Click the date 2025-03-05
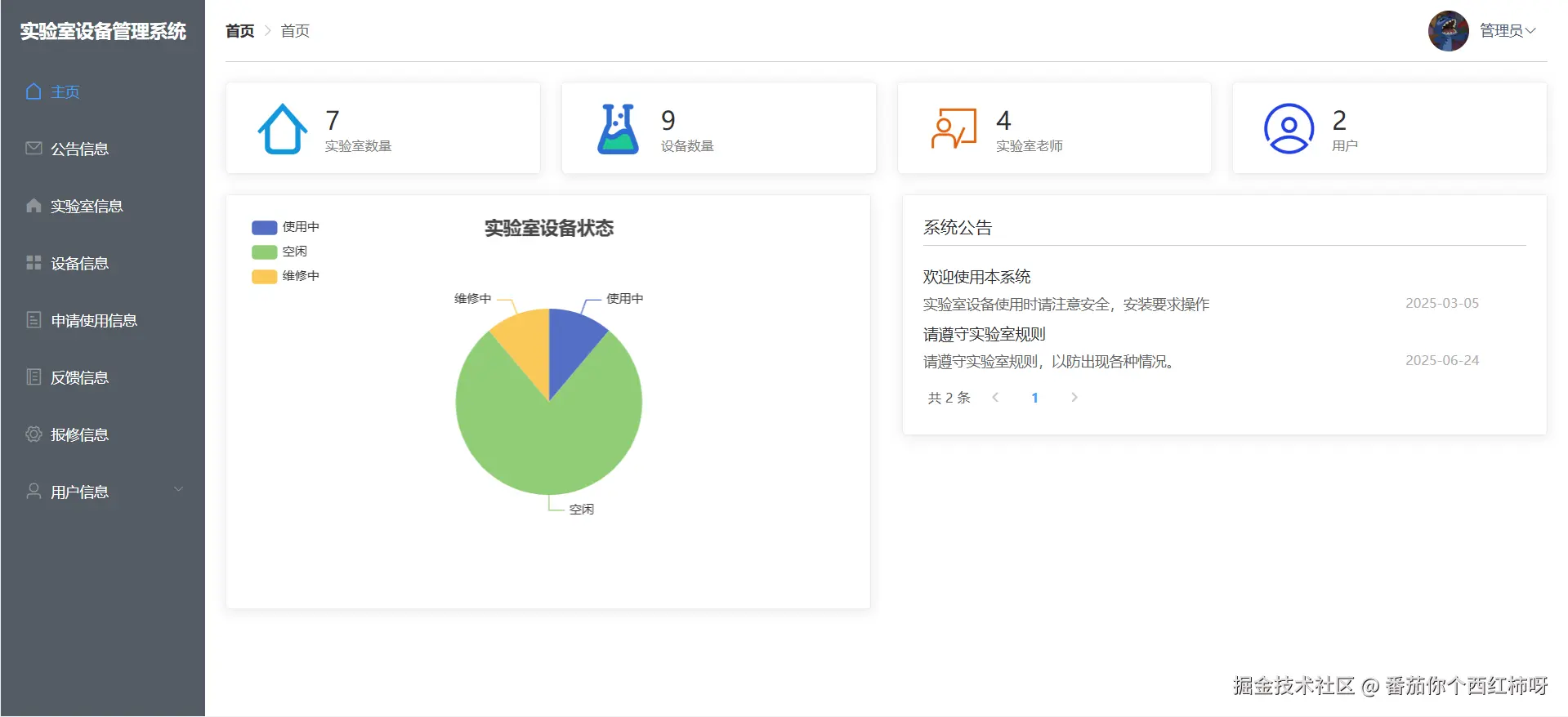Image resolution: width=1568 pixels, height=717 pixels. pos(1441,303)
